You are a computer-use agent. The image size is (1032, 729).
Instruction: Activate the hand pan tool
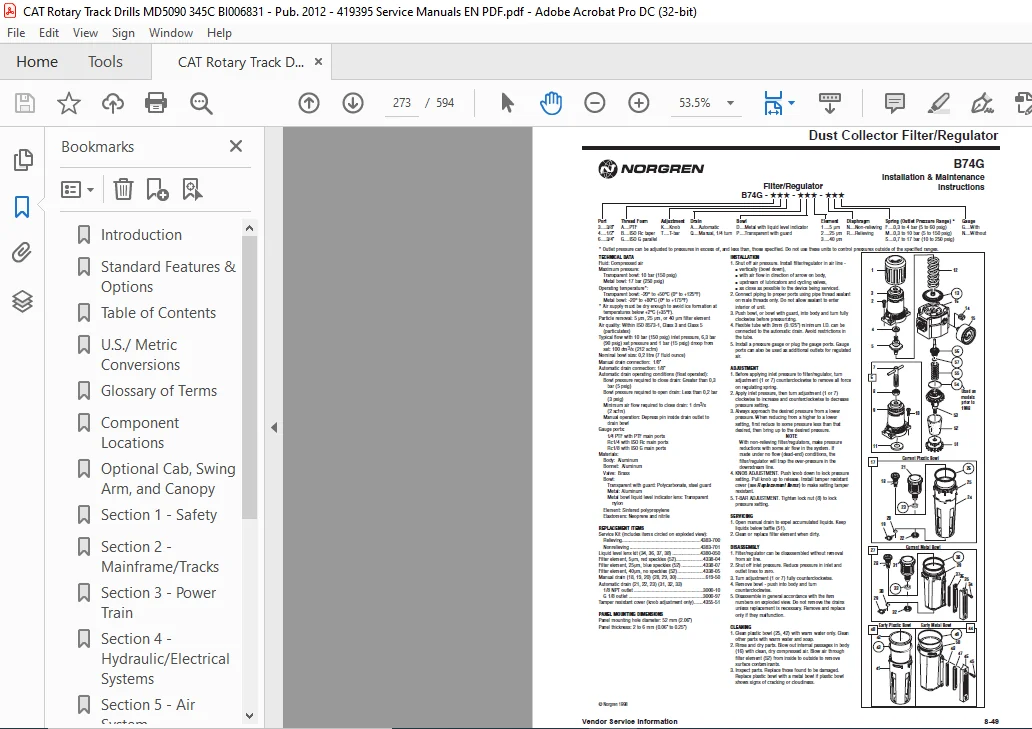coord(551,103)
